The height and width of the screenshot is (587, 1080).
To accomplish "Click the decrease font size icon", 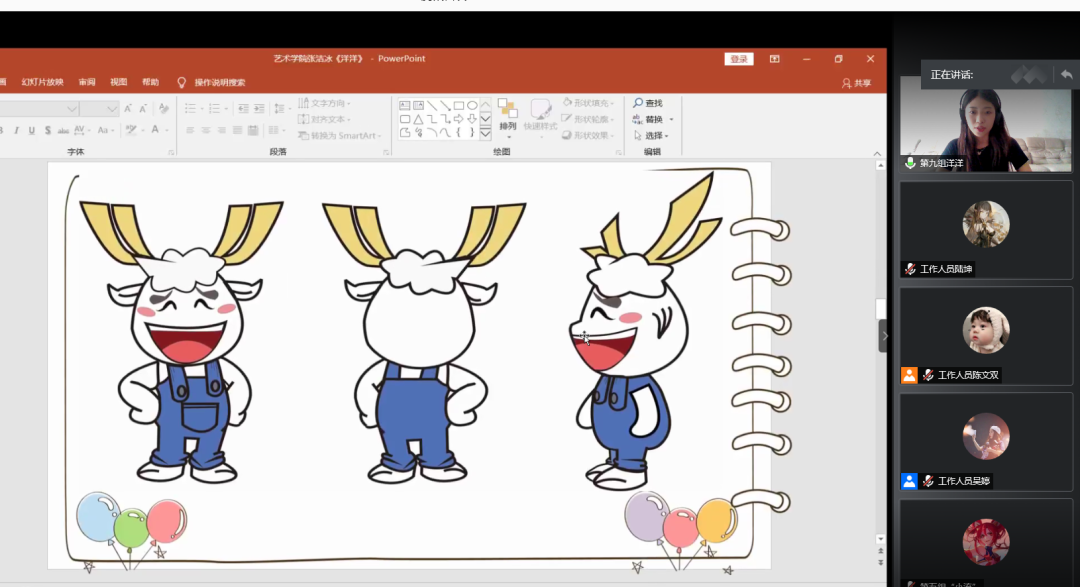I will [x=143, y=109].
